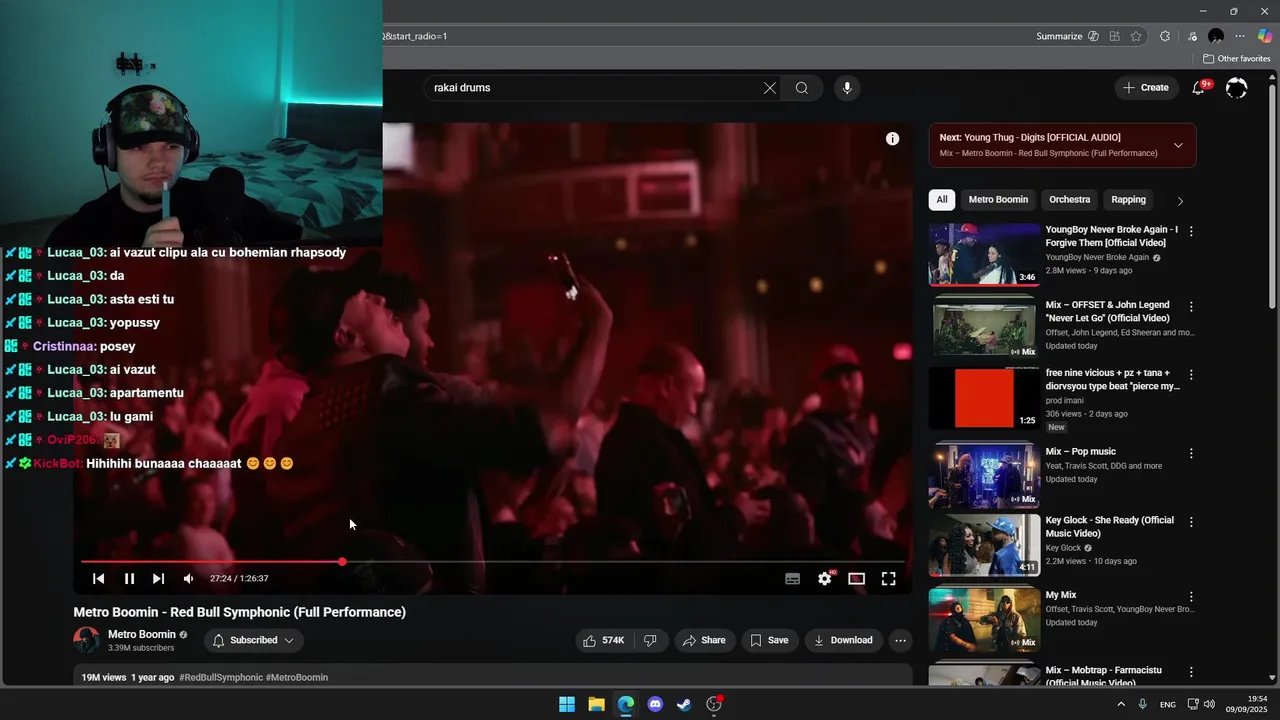Like the video with 574K likes
The height and width of the screenshot is (720, 1280).
pos(604,640)
